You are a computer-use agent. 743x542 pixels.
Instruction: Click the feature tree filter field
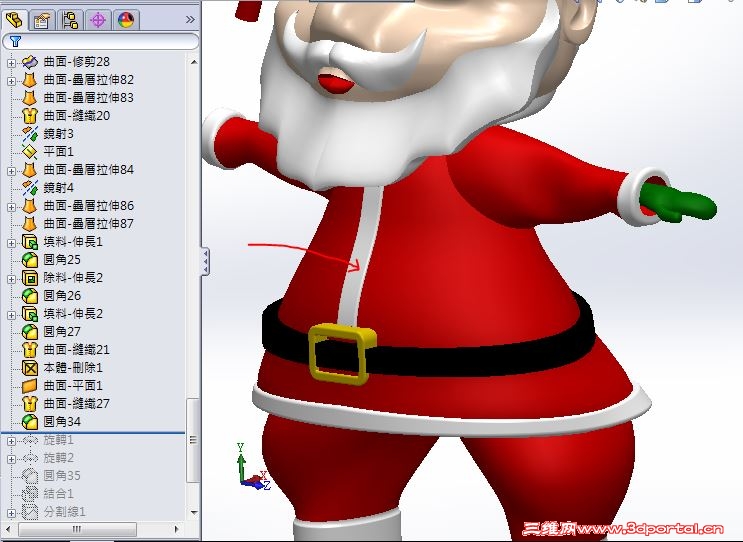pyautogui.click(x=100, y=41)
